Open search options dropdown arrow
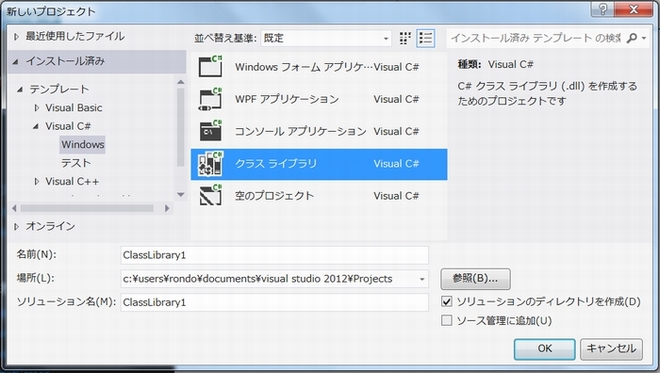660x373 pixels. point(644,38)
